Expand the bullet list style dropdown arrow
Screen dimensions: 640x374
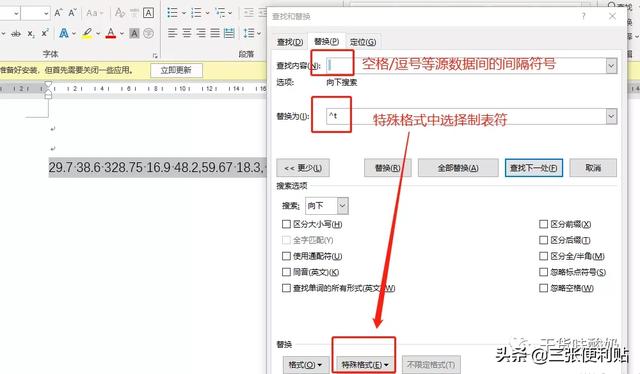(183, 13)
